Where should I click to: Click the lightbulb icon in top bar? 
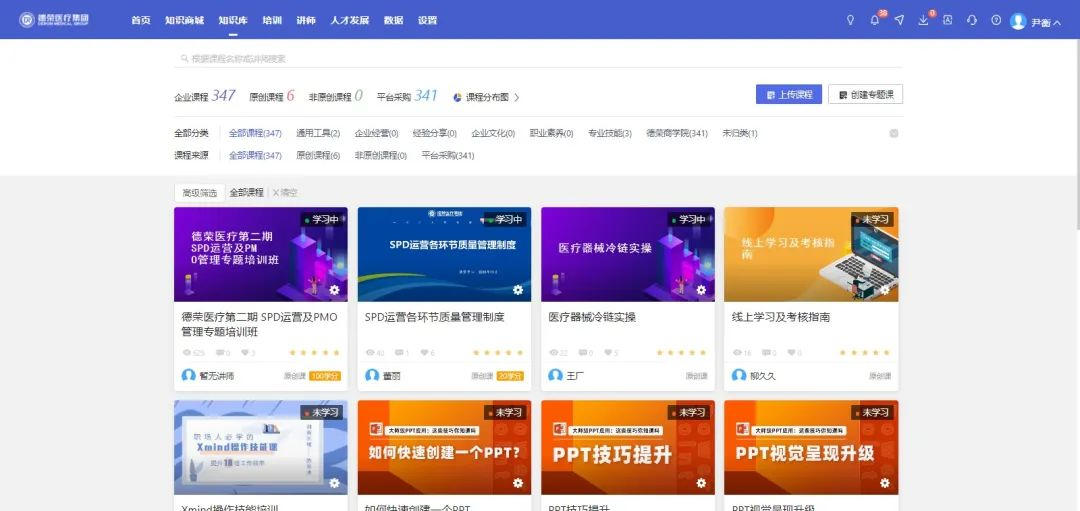pos(851,20)
